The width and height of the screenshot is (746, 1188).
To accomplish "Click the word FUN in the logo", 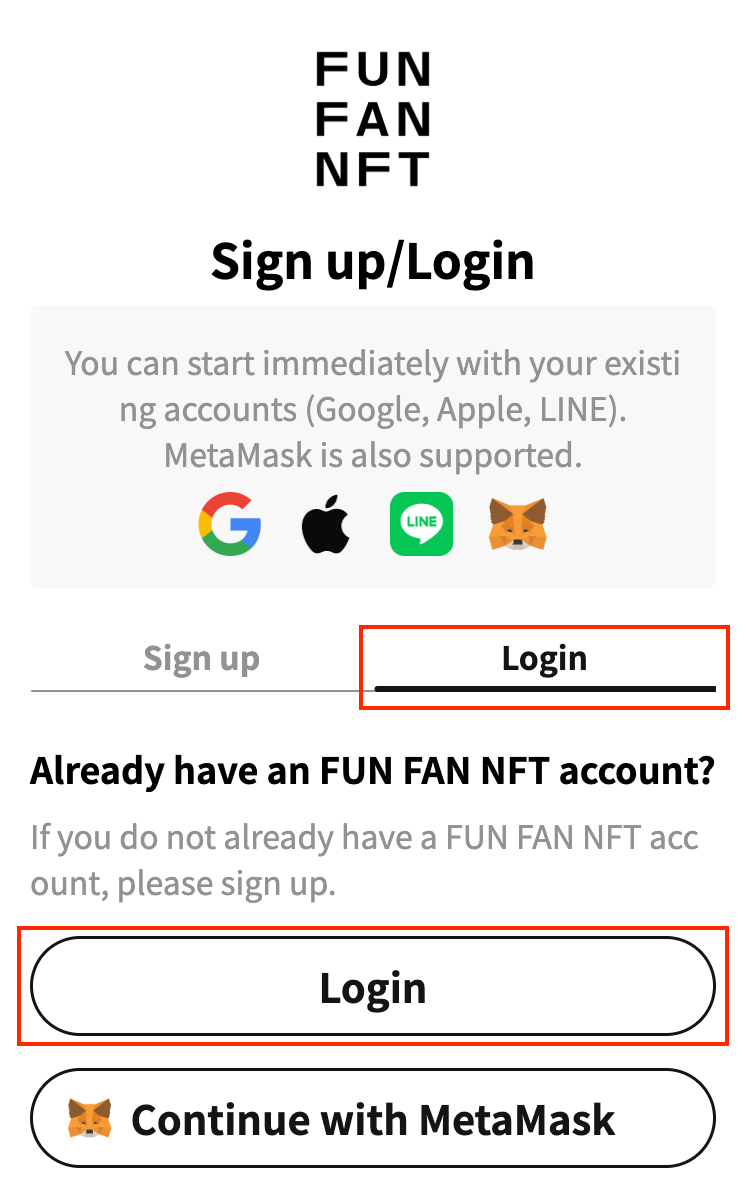I will click(x=373, y=70).
